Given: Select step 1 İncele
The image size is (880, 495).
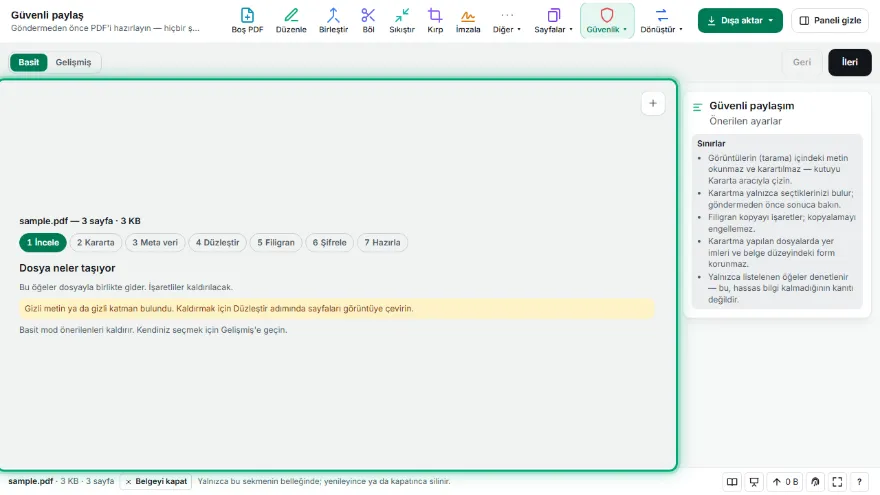Looking at the screenshot, I should pos(43,242).
